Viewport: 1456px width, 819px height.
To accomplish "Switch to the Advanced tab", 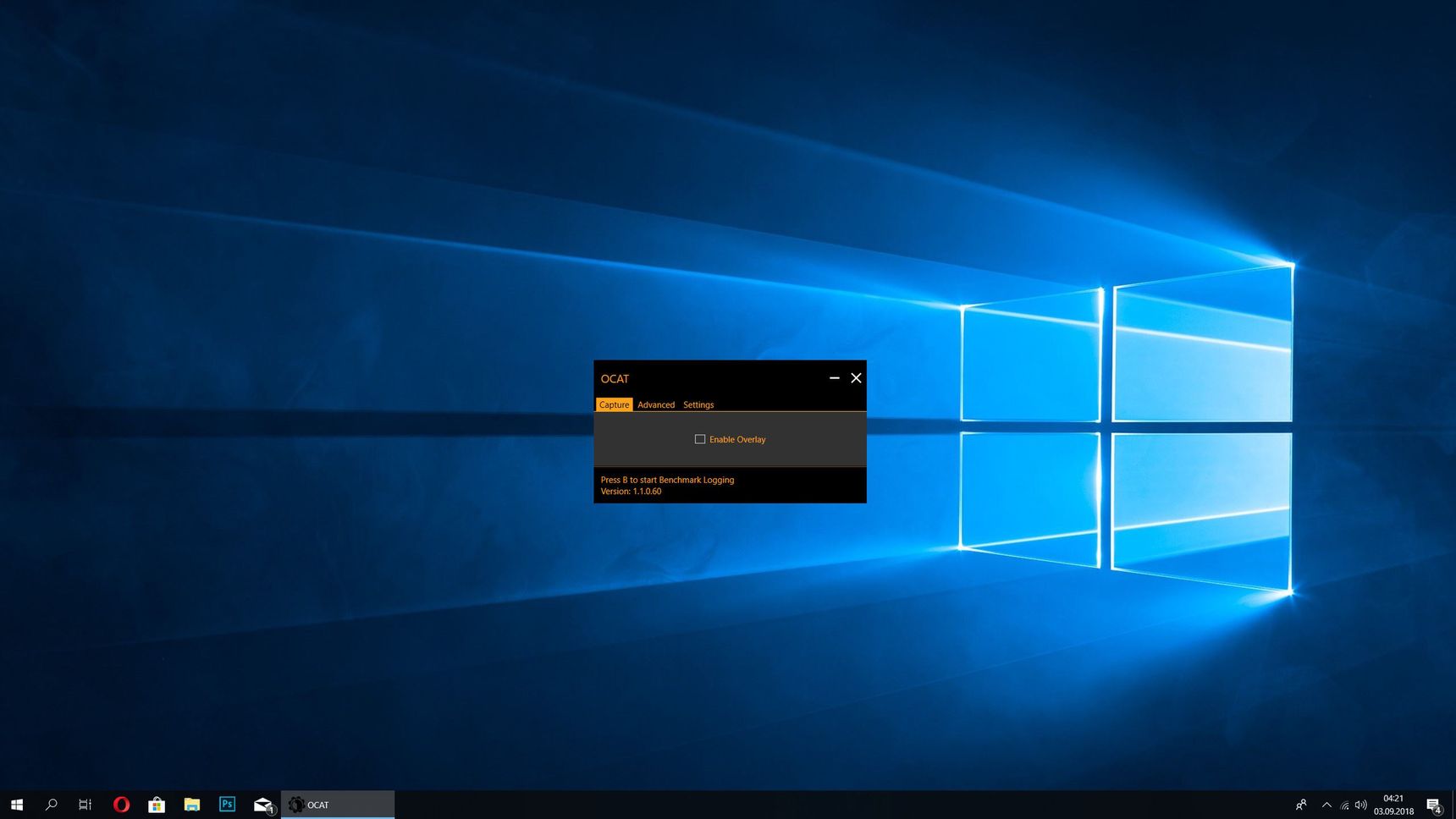I will [x=656, y=404].
